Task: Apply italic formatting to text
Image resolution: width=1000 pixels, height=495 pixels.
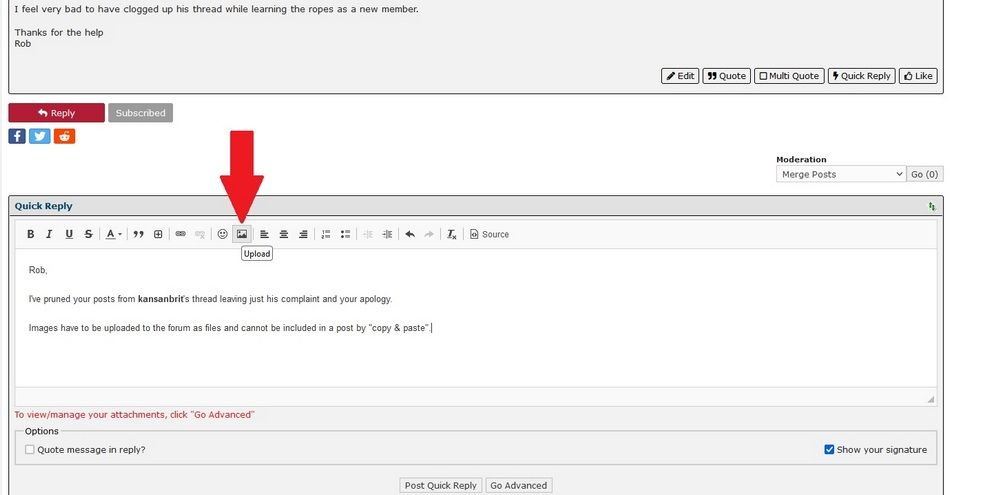Action: (x=49, y=234)
